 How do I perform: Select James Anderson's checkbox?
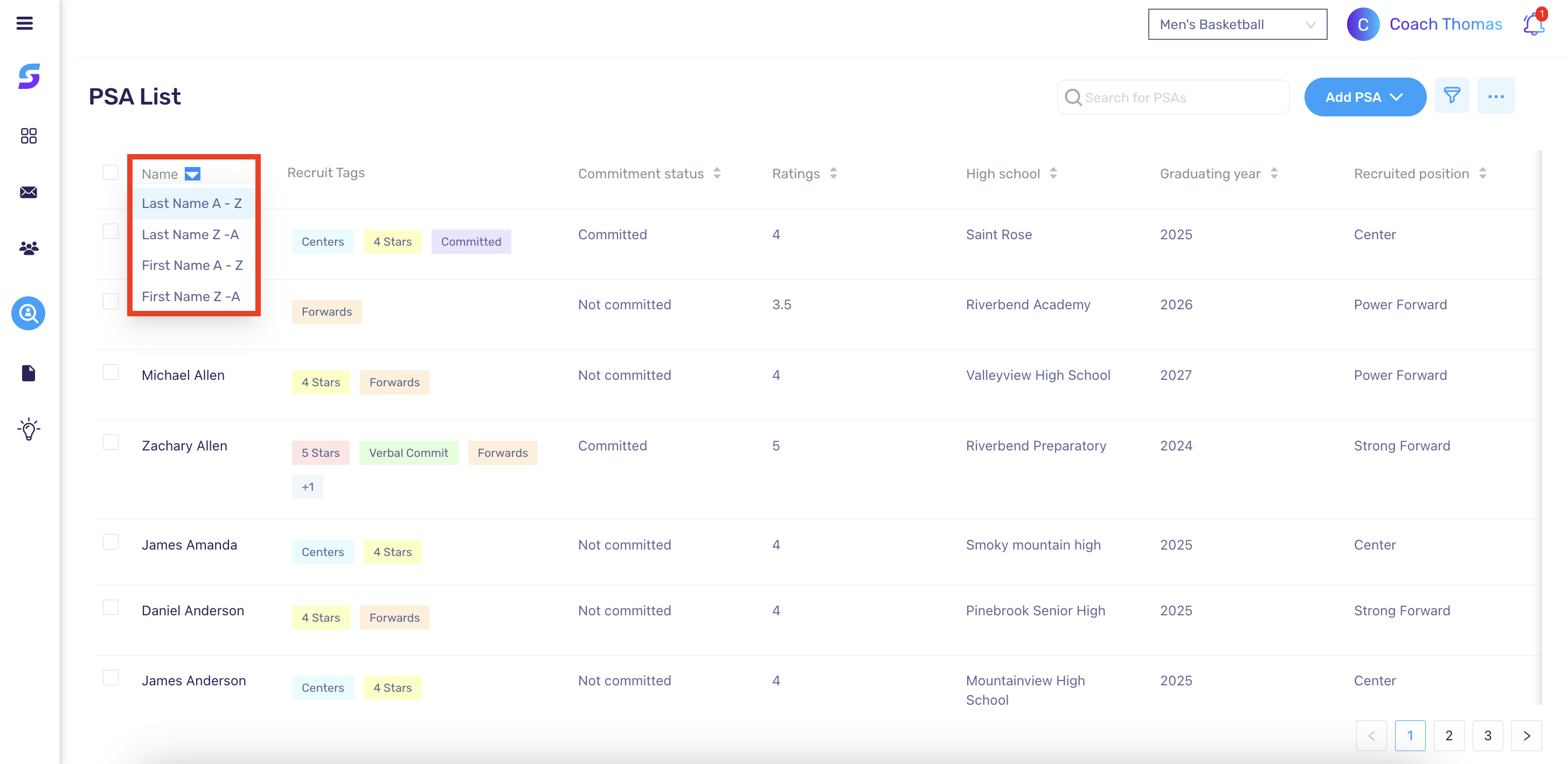(x=111, y=678)
